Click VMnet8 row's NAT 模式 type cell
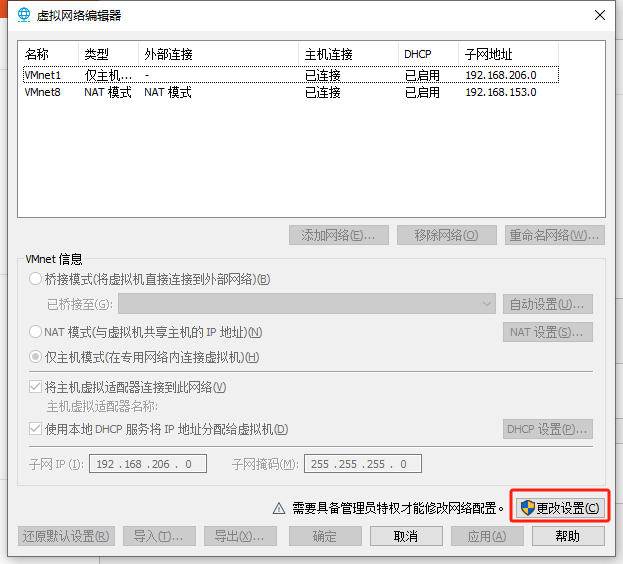 pos(108,92)
